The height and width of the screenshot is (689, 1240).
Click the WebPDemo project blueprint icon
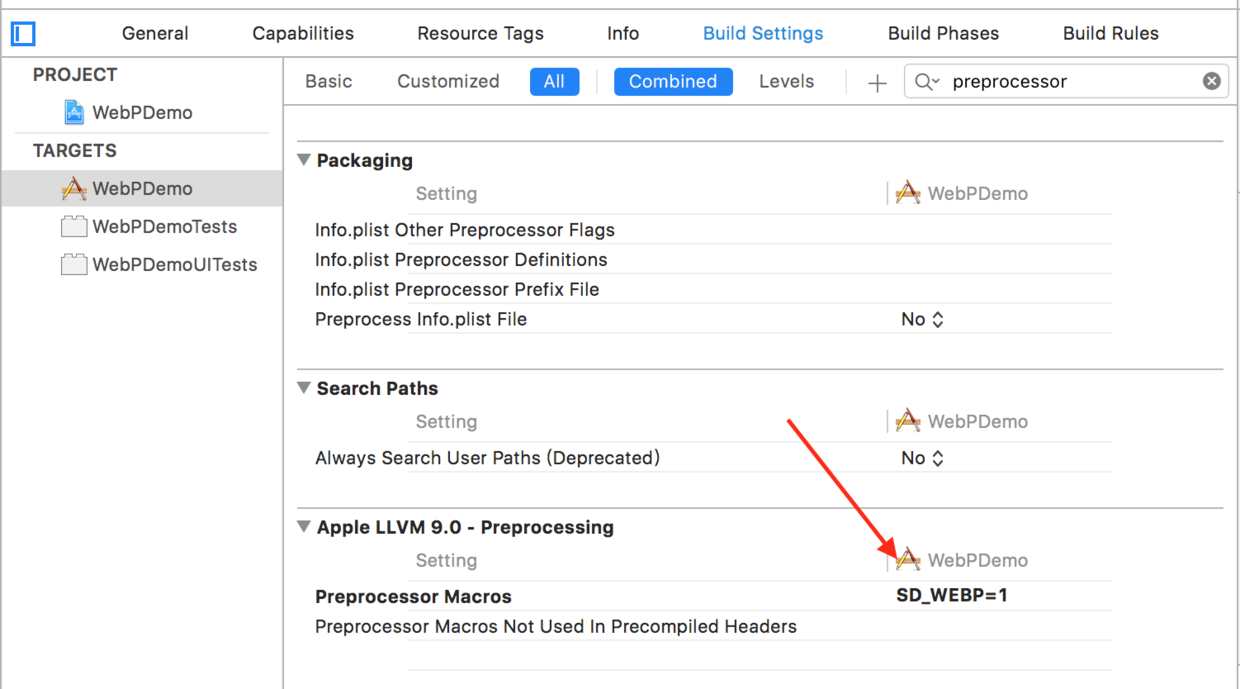(x=74, y=112)
